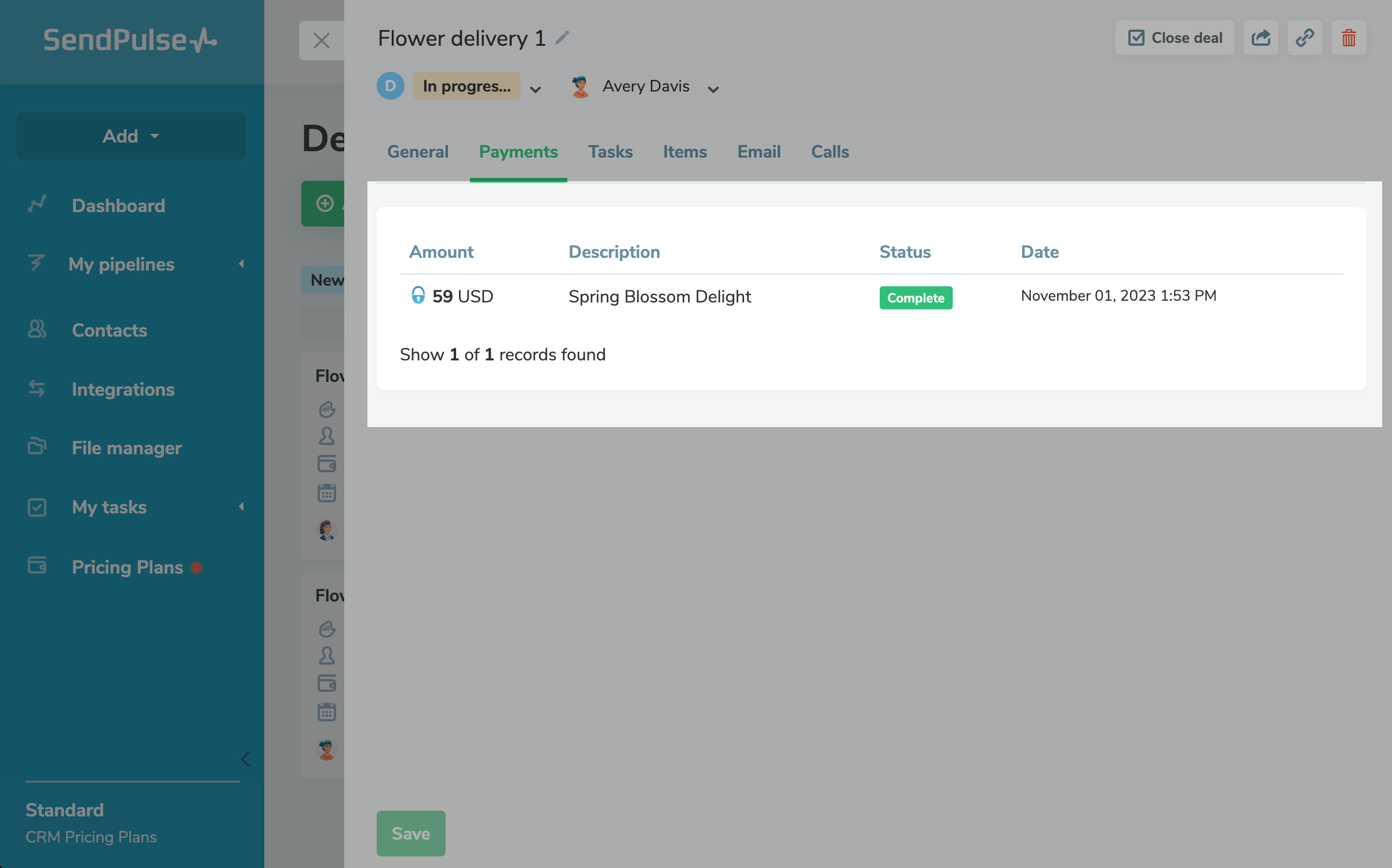Click the pencil icon to rename deal

coord(562,38)
